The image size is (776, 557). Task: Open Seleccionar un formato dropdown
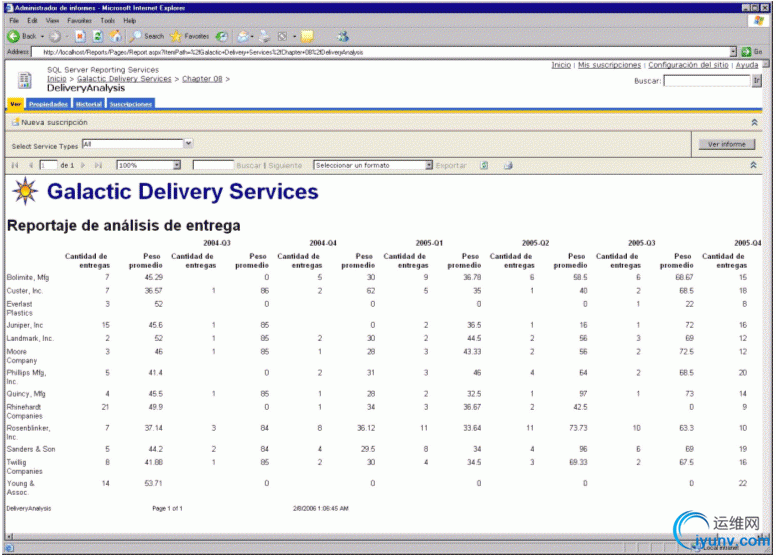429,165
